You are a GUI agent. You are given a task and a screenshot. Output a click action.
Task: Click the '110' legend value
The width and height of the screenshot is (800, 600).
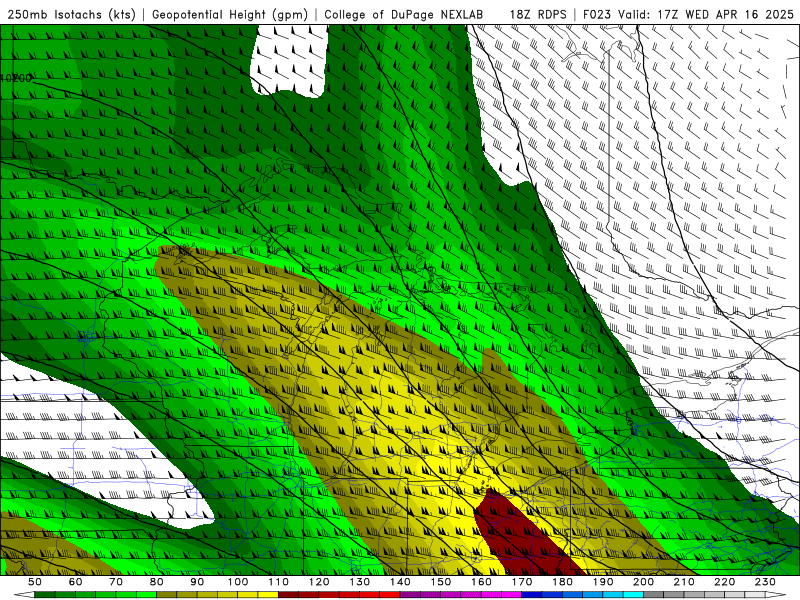pos(279,582)
